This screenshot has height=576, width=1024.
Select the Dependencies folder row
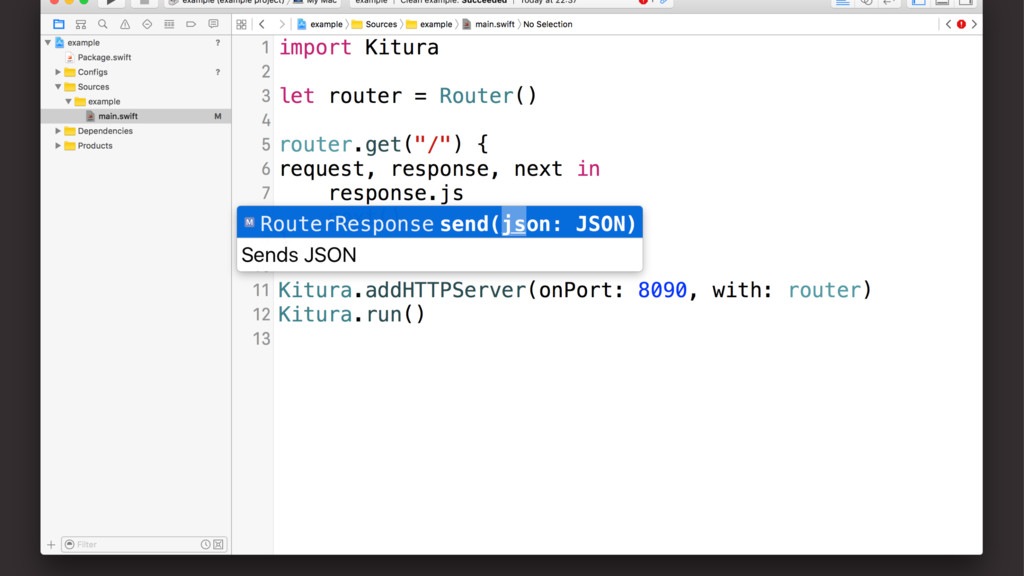(x=136, y=131)
